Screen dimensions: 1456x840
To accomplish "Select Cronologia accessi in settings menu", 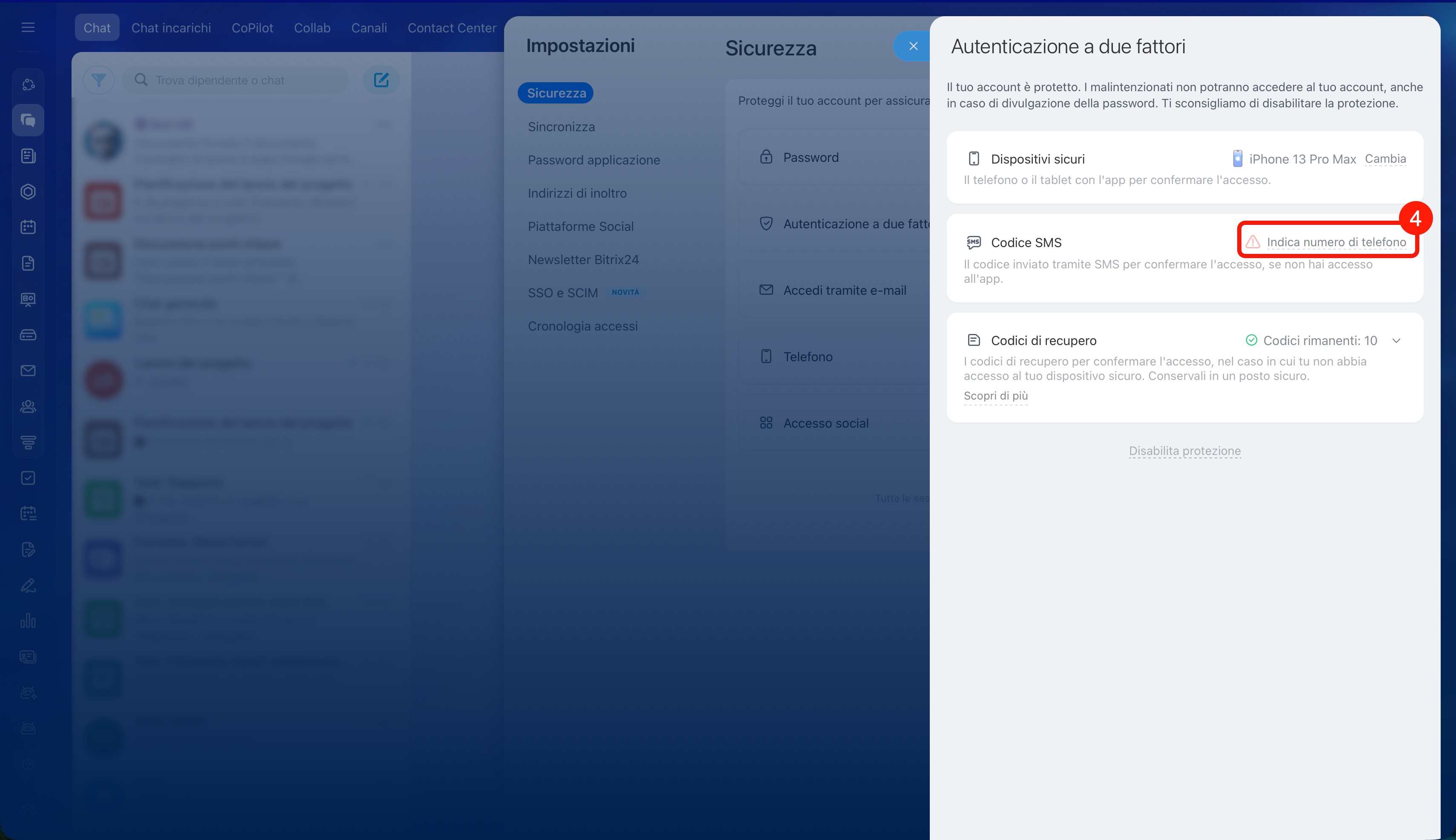I will pos(582,326).
